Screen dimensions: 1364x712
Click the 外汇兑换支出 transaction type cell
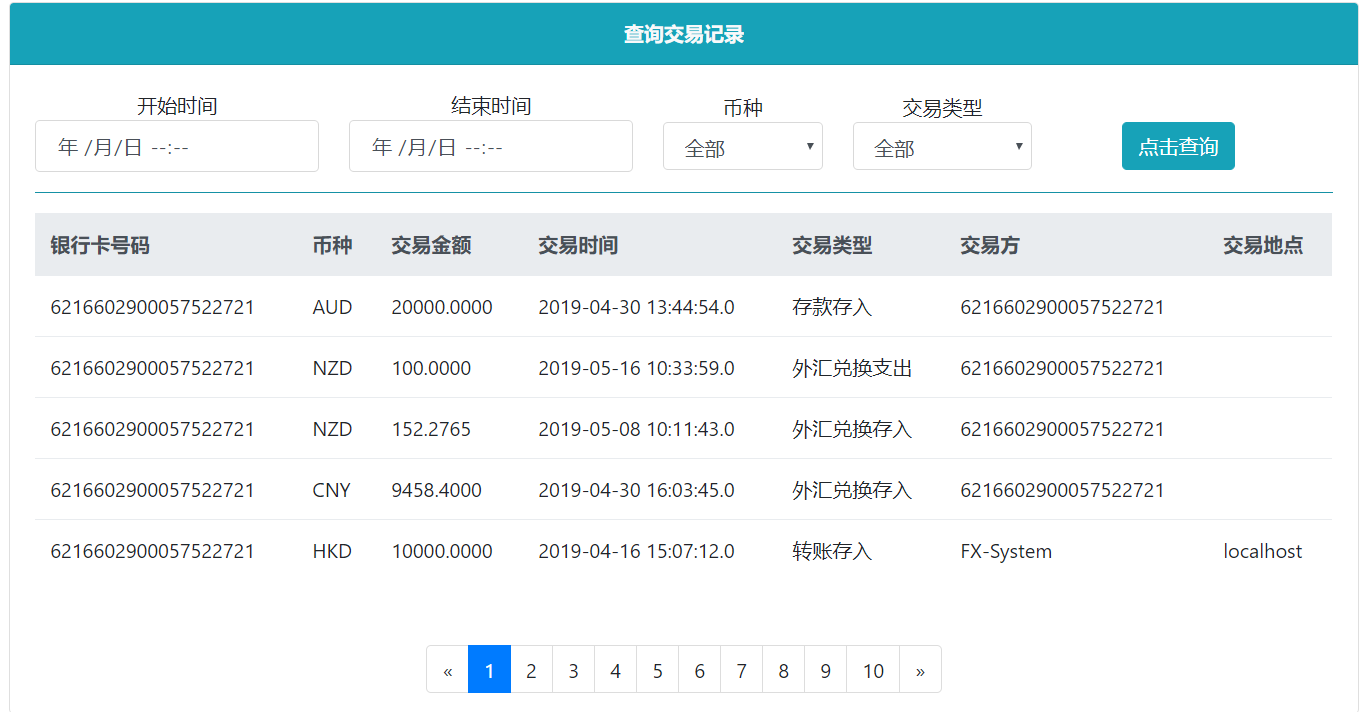point(852,368)
